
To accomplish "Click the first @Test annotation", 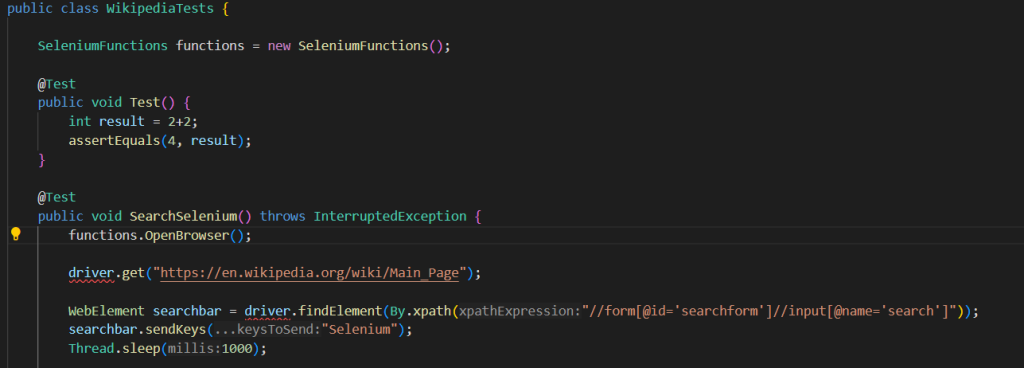I will 57,84.
